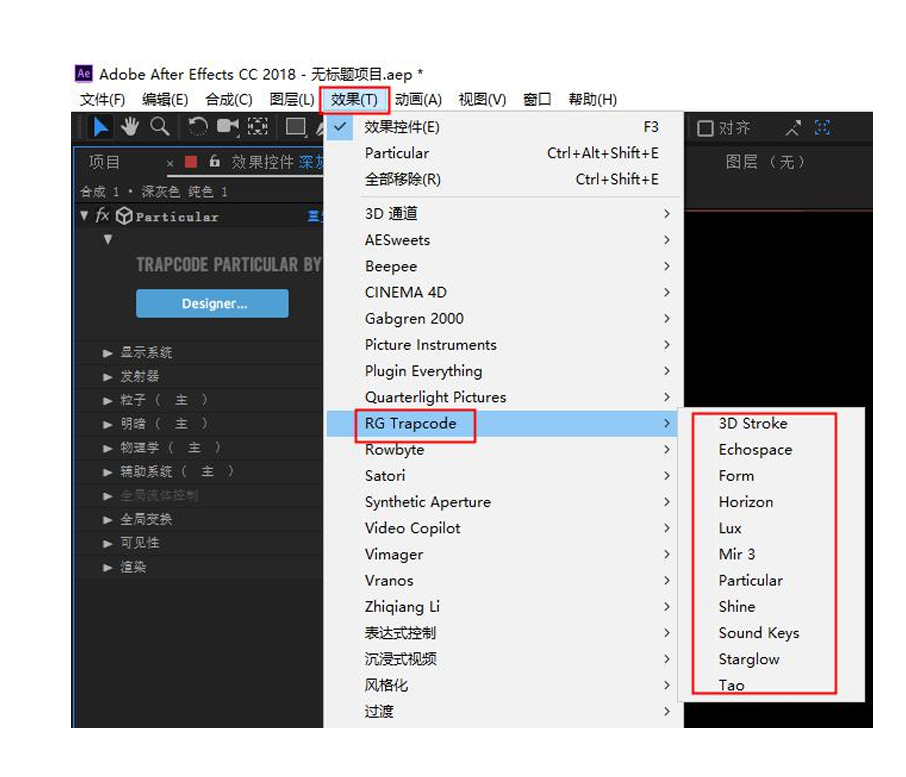The width and height of the screenshot is (906, 777).
Task: Select the Camera tool
Action: coord(228,127)
